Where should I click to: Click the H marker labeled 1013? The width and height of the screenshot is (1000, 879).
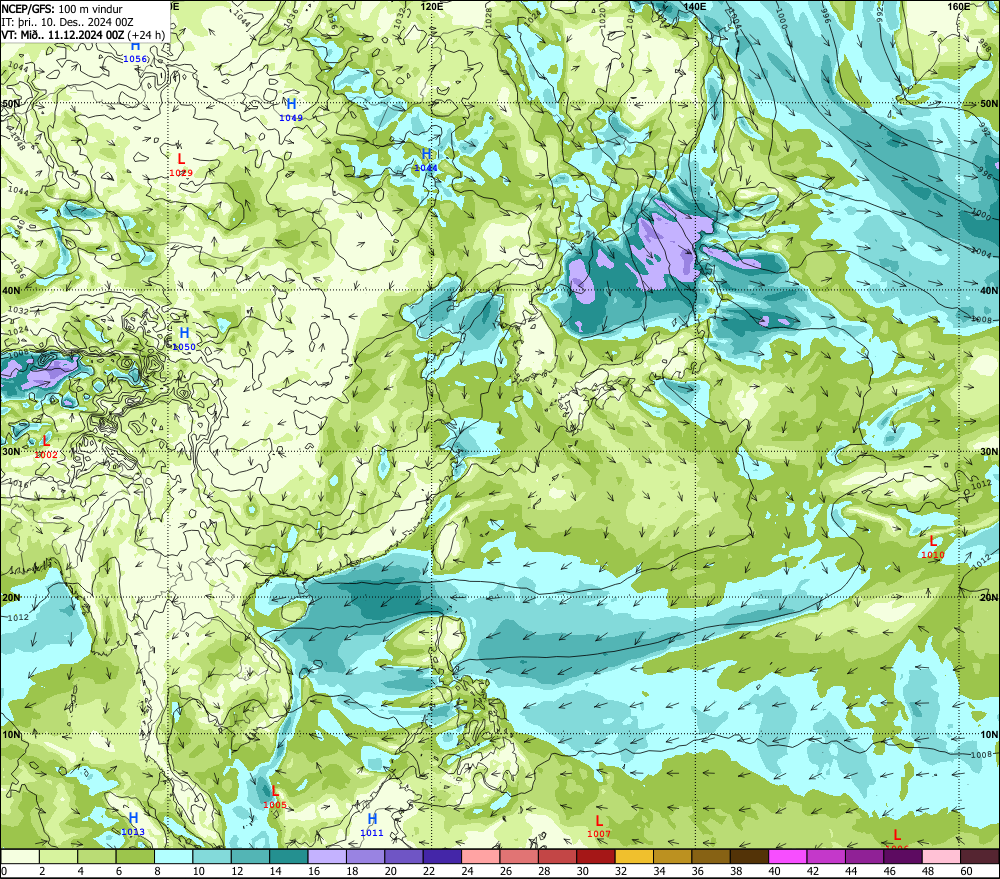[133, 824]
